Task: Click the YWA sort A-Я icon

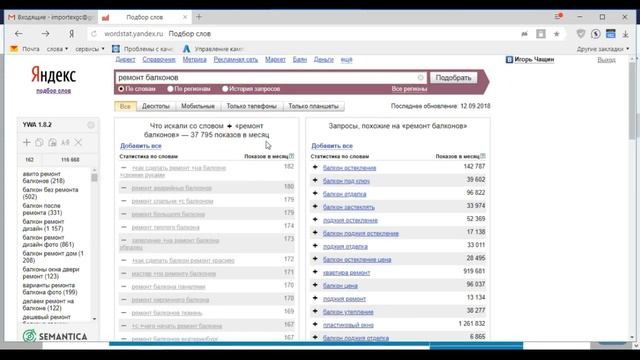Action: [65, 142]
